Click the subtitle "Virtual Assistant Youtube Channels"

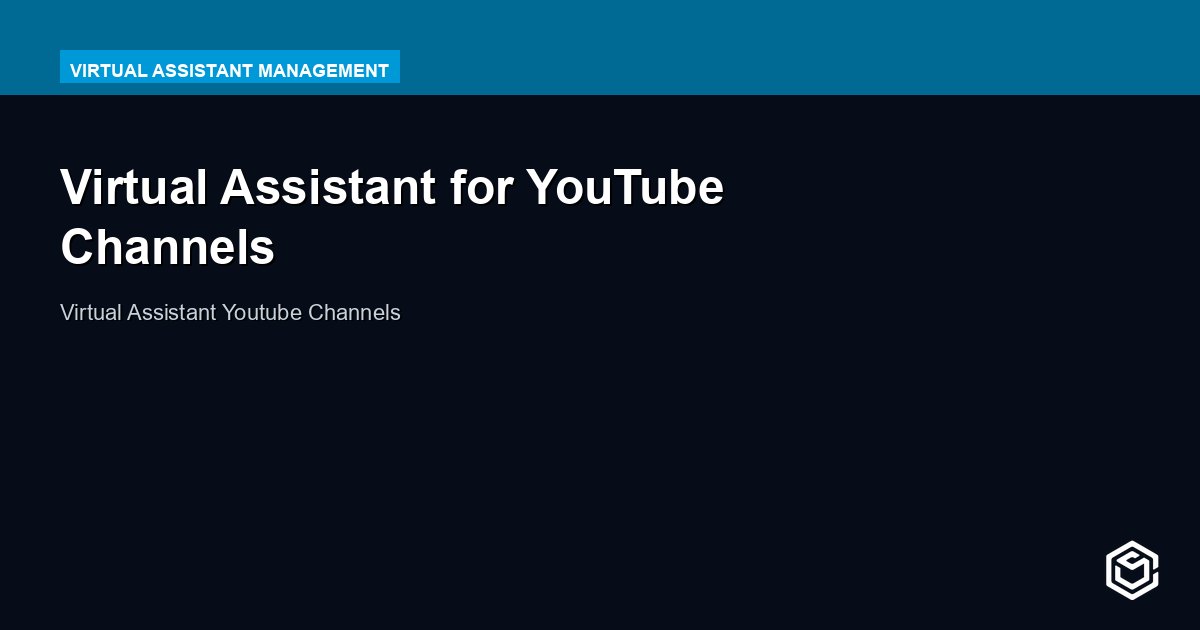(x=230, y=312)
